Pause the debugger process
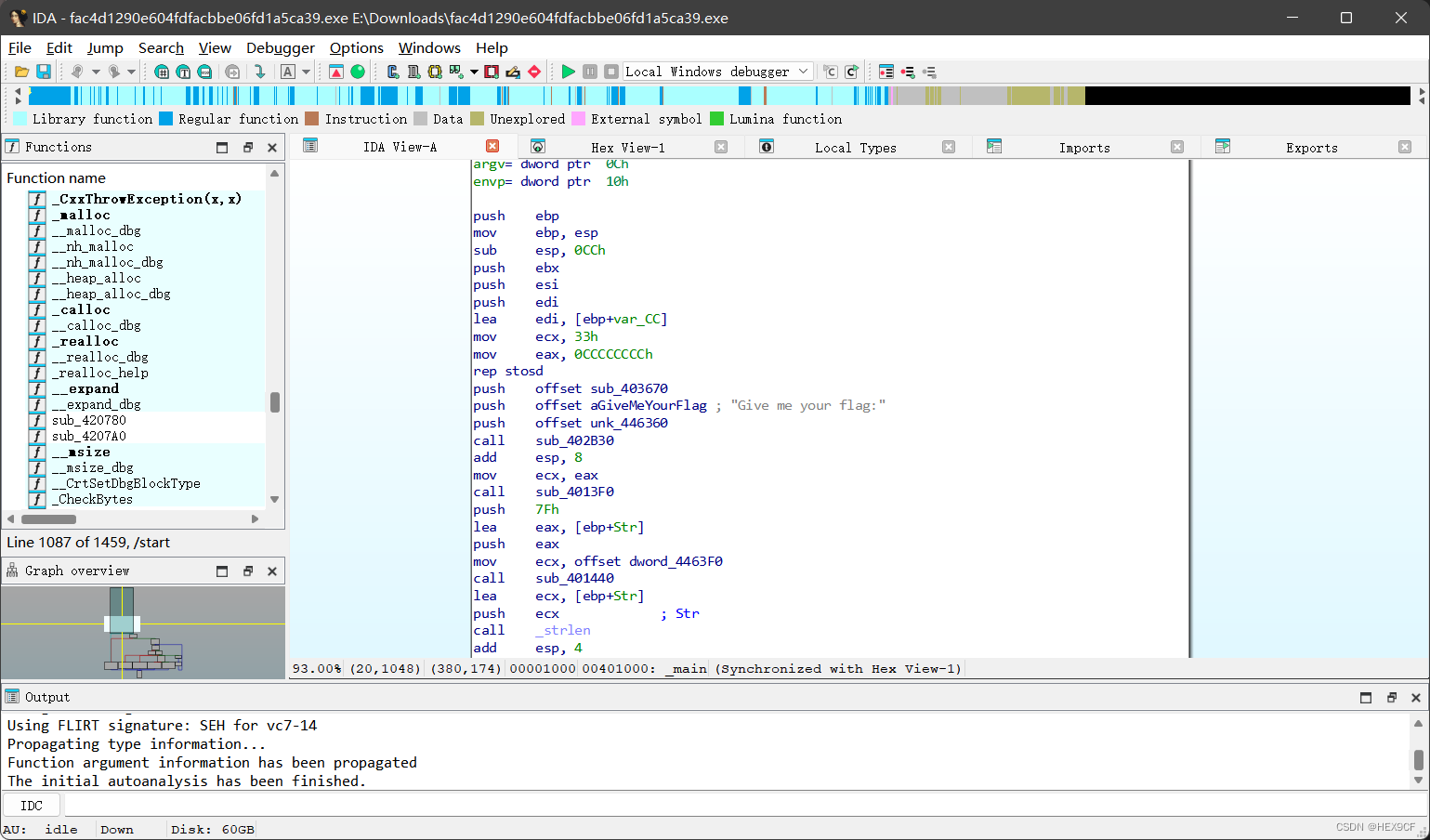The height and width of the screenshot is (840, 1430). 591,72
